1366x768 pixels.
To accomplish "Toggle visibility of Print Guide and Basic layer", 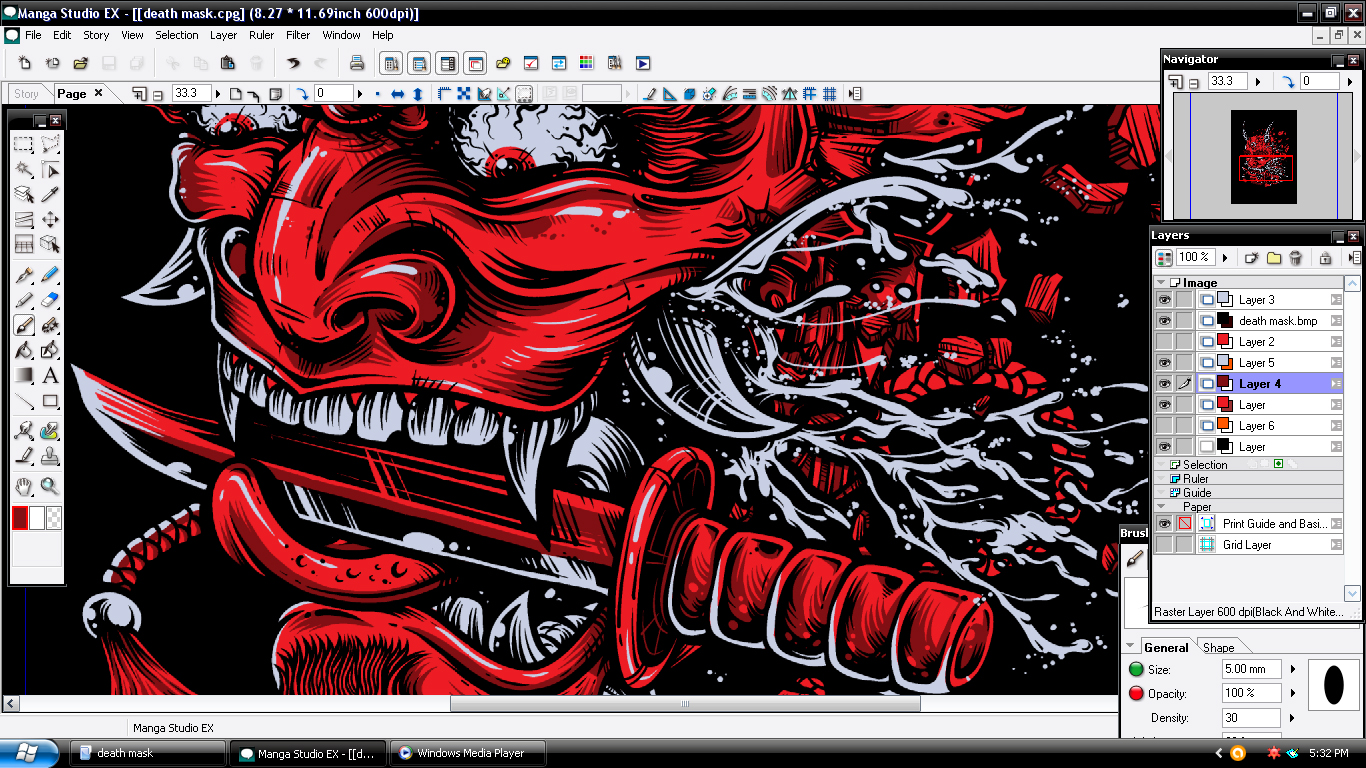I will [x=1164, y=523].
